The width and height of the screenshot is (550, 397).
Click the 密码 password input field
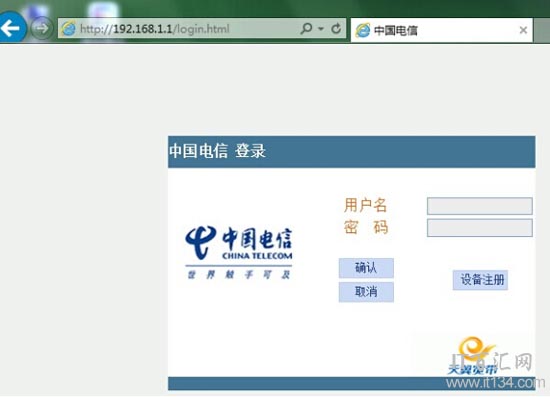479,228
